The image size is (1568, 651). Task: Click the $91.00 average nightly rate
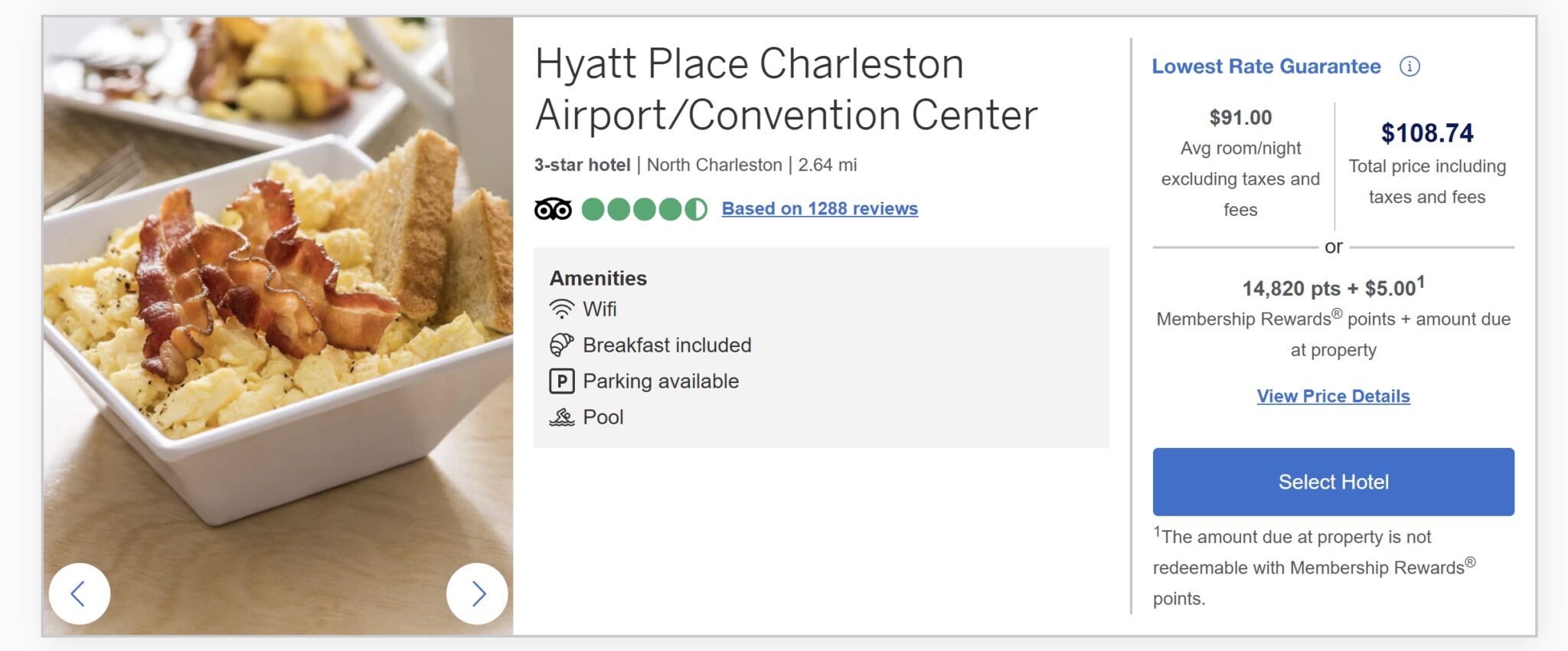click(1240, 117)
